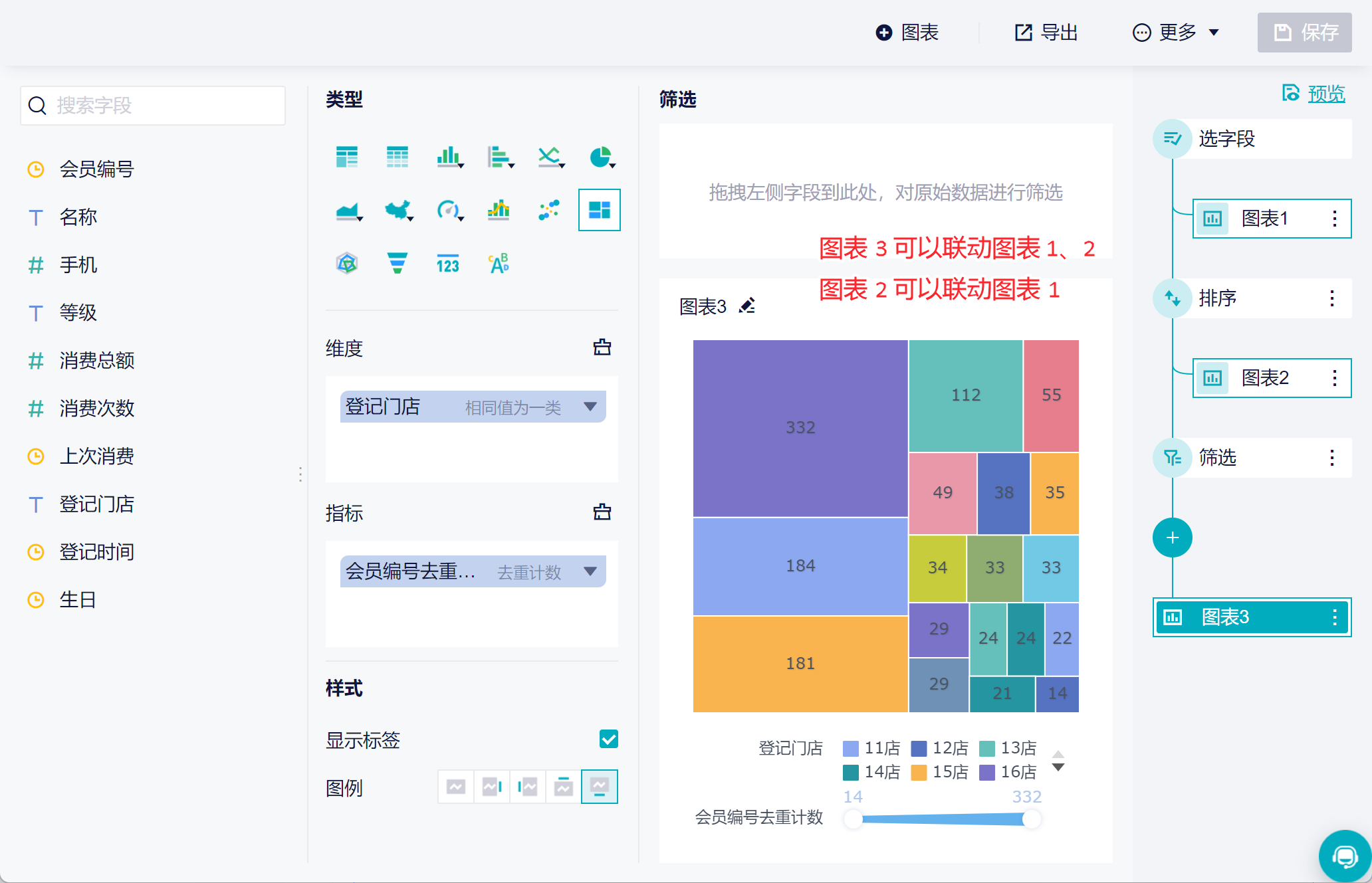This screenshot has height=883, width=1372.
Task: Select the bottom legend position option
Action: [599, 787]
